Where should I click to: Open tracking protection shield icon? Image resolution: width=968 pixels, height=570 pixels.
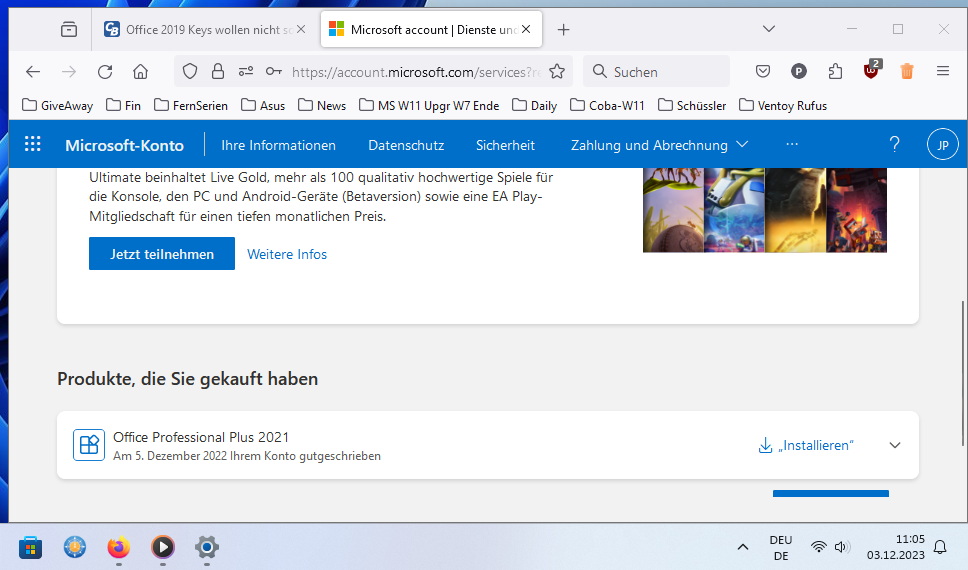[x=190, y=72]
